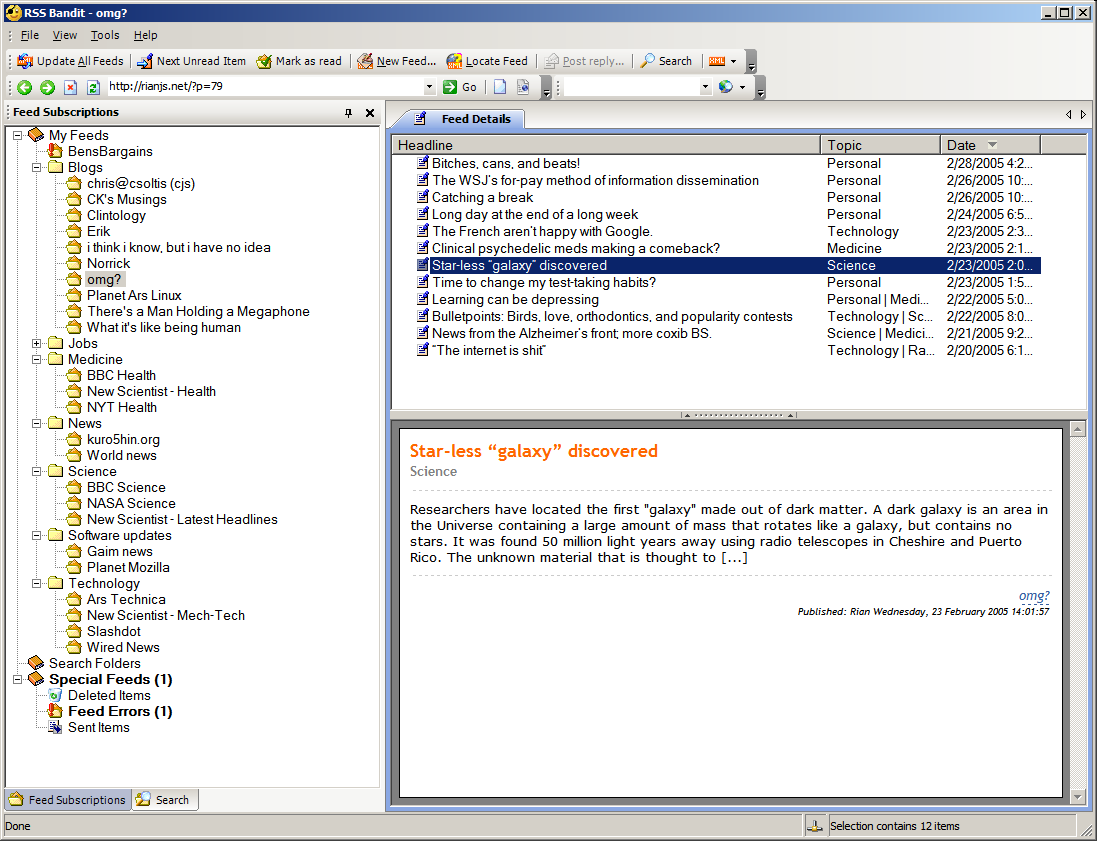Click the Deleted Items recycle icon
The height and width of the screenshot is (841, 1097).
[x=55, y=695]
